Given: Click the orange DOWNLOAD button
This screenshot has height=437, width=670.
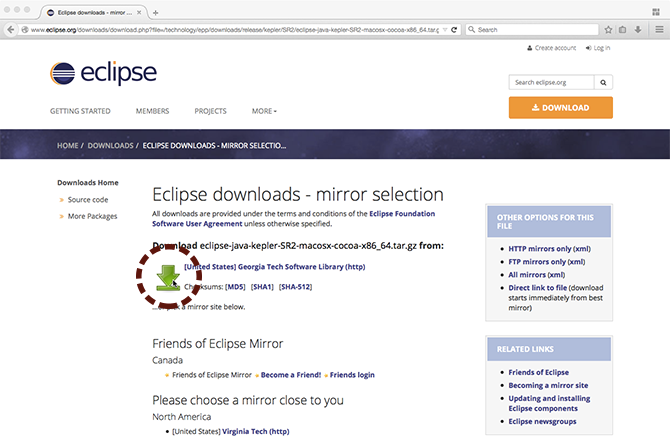Looking at the screenshot, I should point(561,108).
